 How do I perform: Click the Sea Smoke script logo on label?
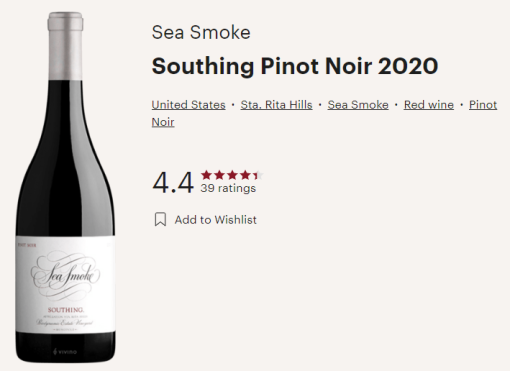(66, 275)
